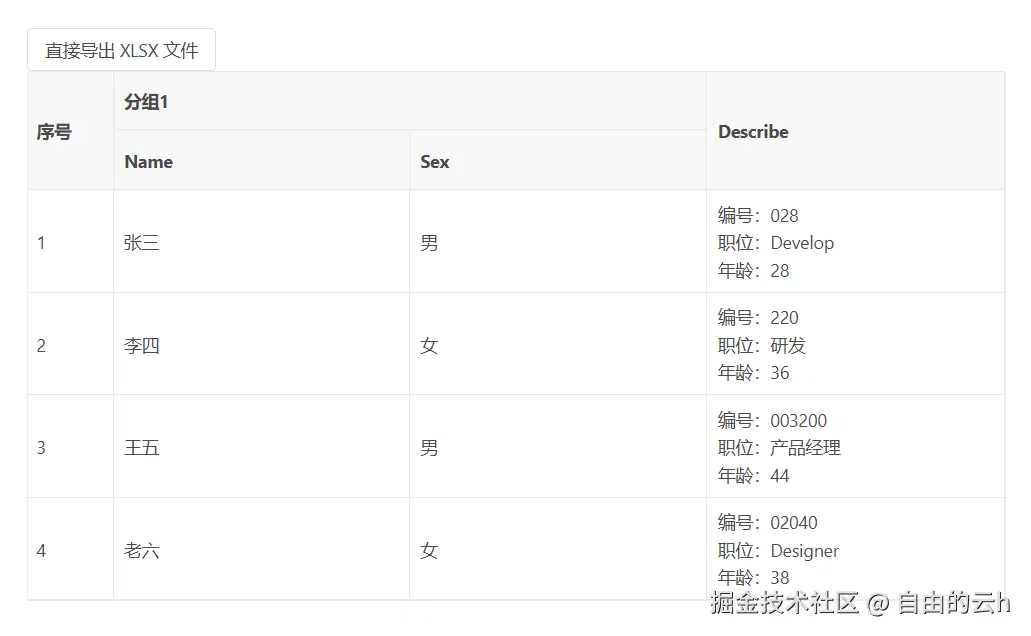
Task: Select the name cell 王五
Action: coord(262,447)
